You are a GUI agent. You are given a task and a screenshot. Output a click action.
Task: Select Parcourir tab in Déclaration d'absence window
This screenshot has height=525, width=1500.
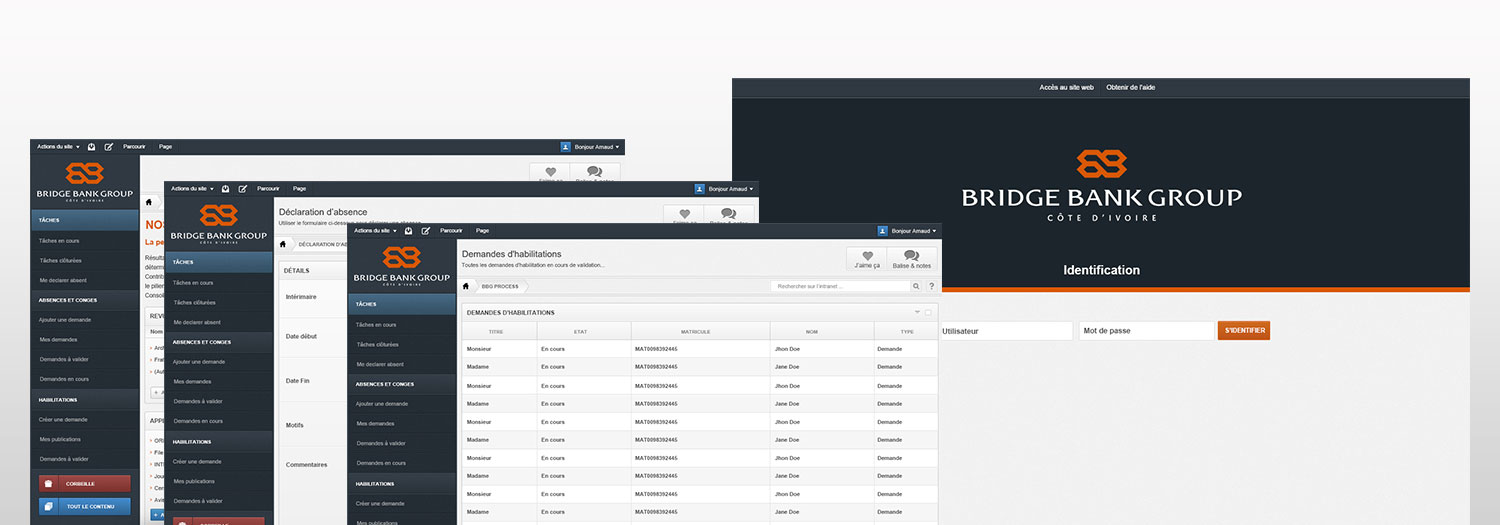pos(268,188)
